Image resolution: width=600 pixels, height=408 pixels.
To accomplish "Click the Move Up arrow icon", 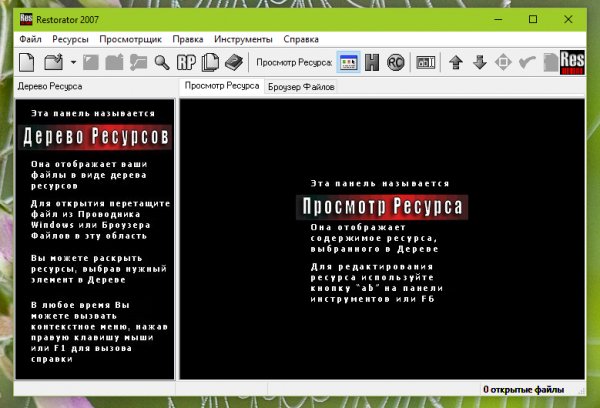I will (x=456, y=62).
